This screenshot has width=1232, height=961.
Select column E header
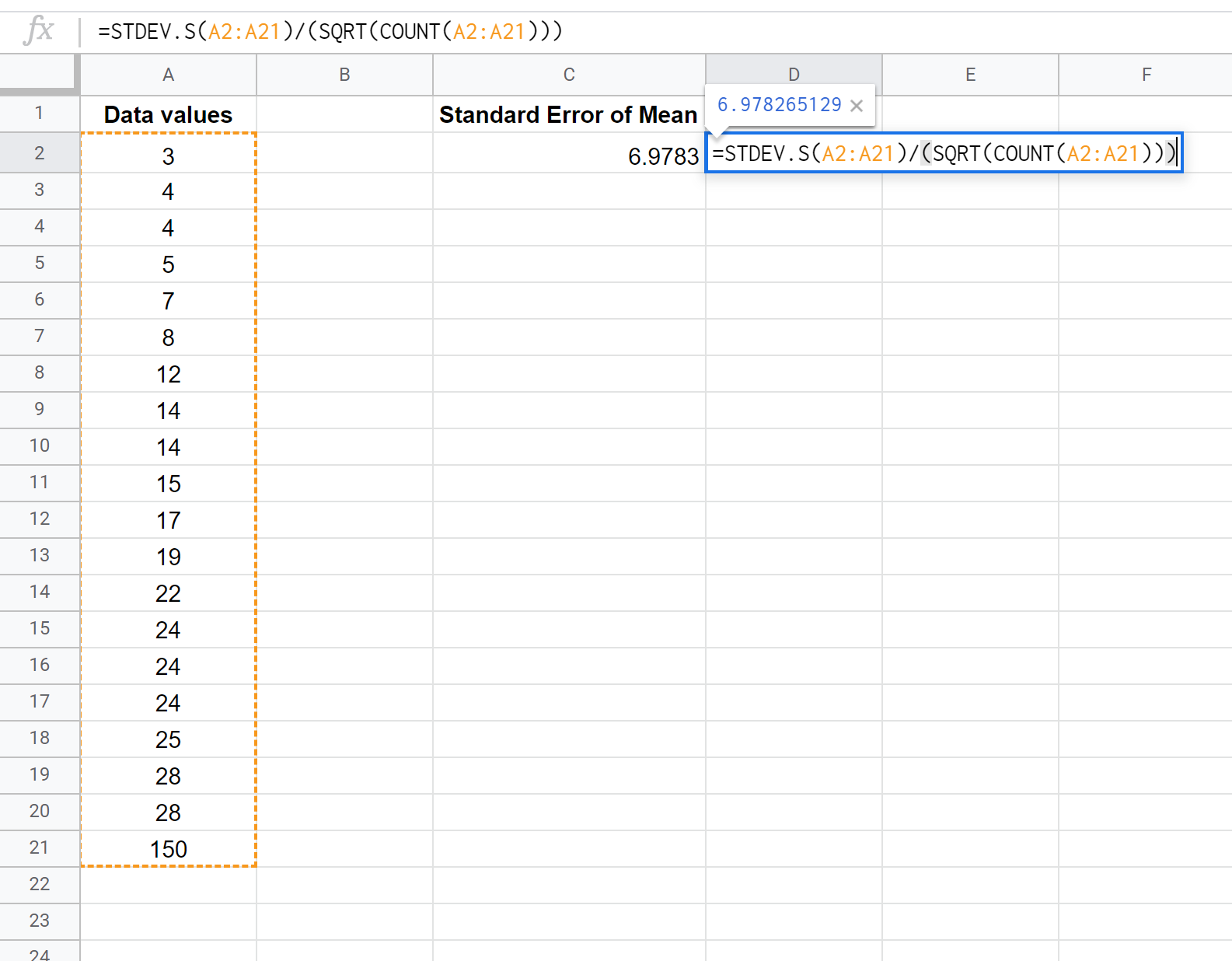click(x=970, y=75)
